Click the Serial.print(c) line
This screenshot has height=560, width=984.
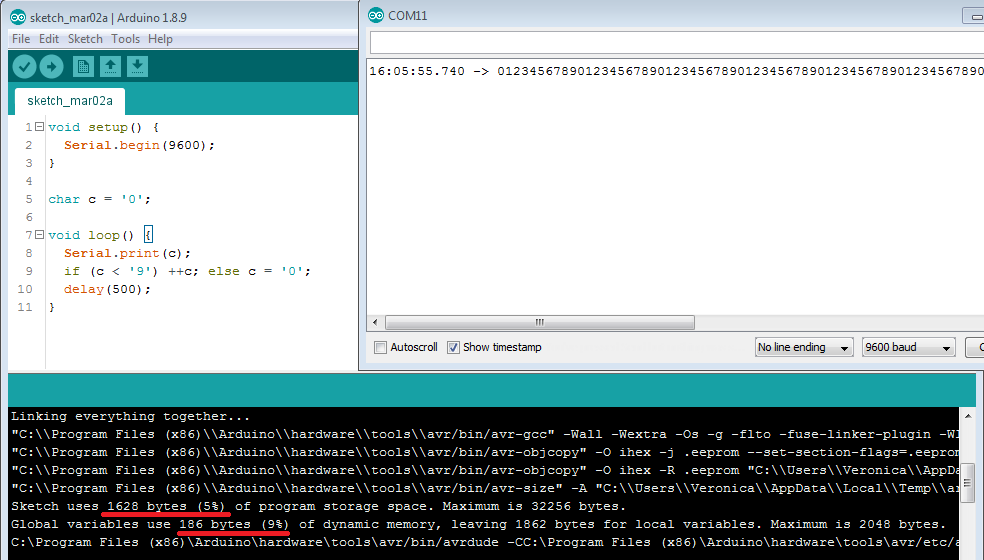[x=127, y=253]
